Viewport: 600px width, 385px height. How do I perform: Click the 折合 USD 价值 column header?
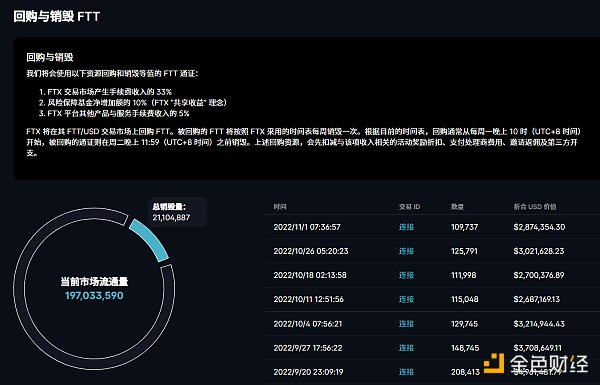pyautogui.click(x=535, y=207)
